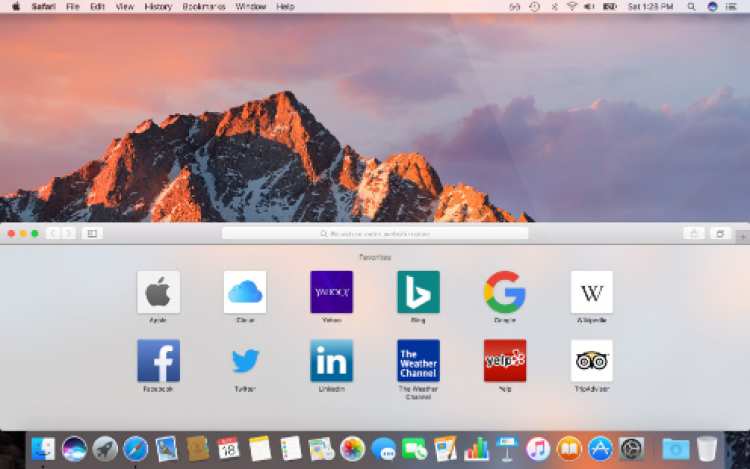Open the Mail stamp icon in Dock
Image resolution: width=750 pixels, height=469 pixels.
tap(166, 449)
